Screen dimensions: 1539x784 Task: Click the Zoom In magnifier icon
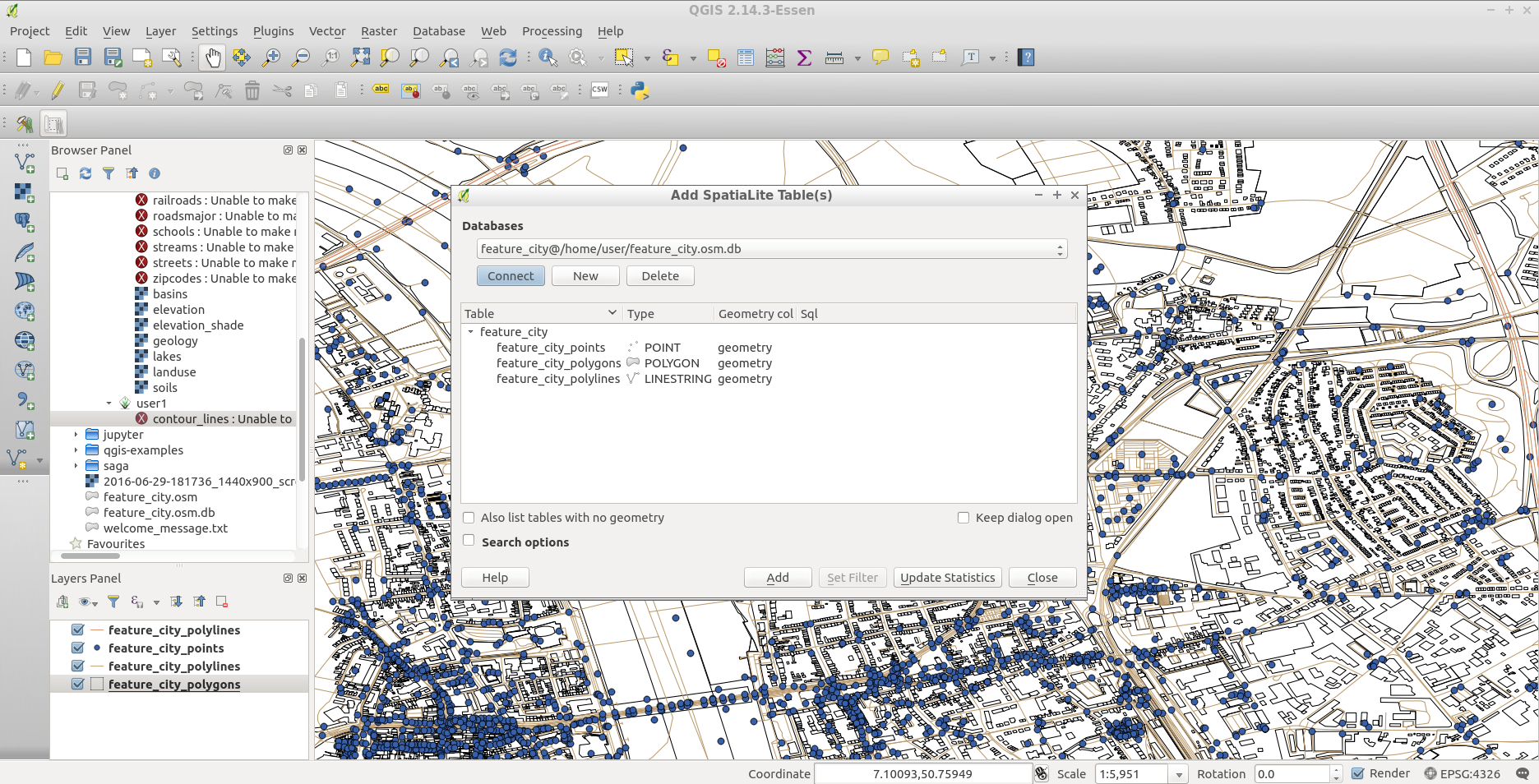pos(270,58)
